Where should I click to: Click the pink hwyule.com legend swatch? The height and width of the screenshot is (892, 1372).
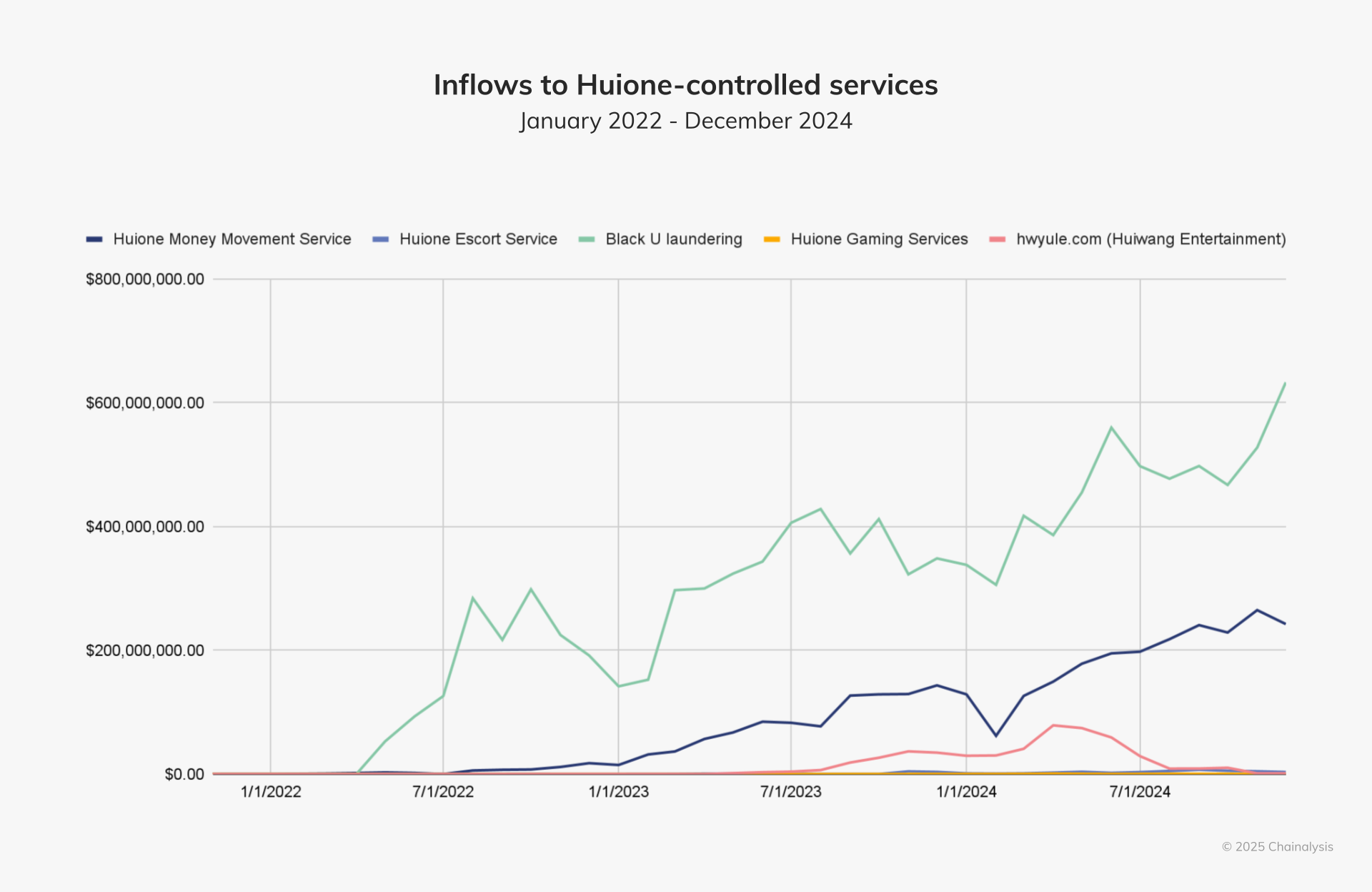pyautogui.click(x=998, y=239)
